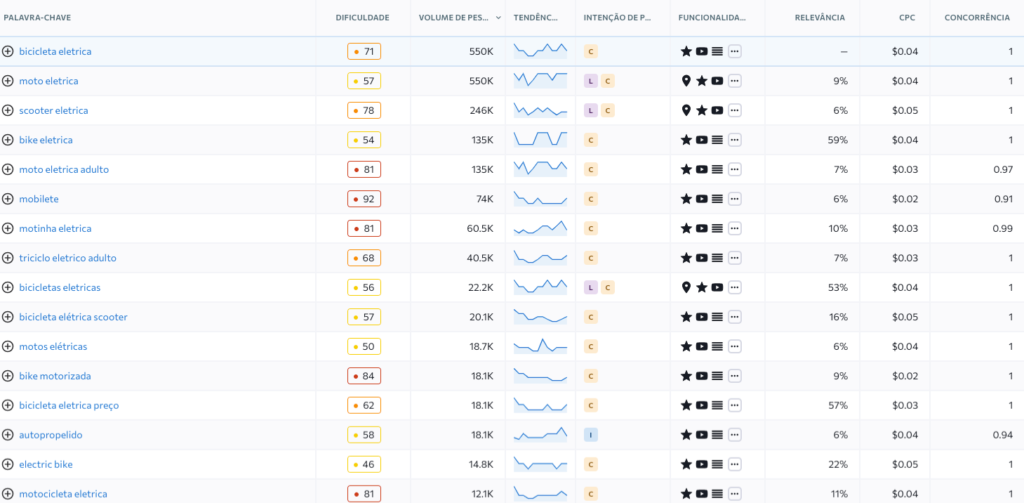
Task: Click the Concorrência column header
Action: [977, 18]
